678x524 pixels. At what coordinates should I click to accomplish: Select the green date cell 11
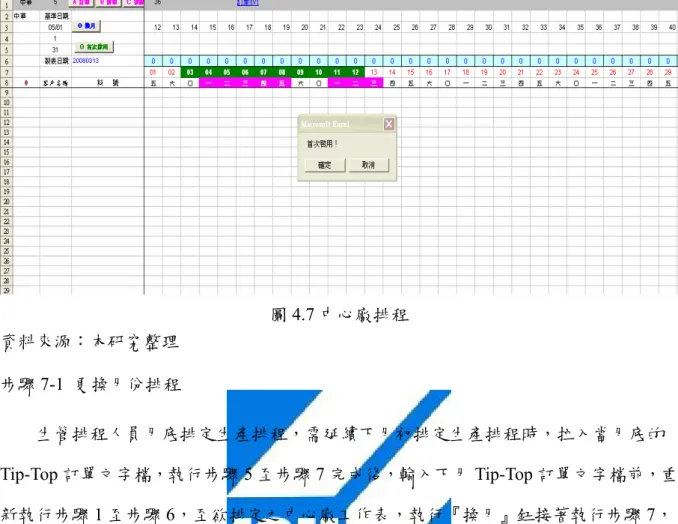tap(337, 72)
